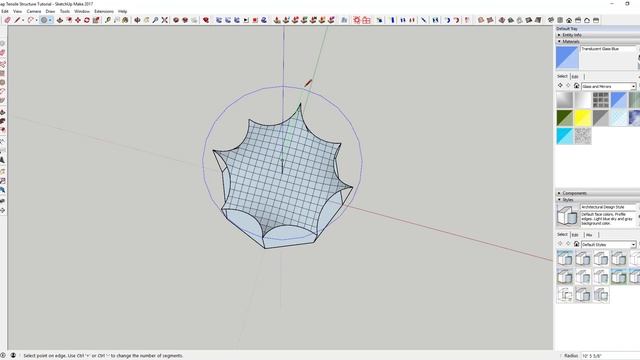Image resolution: width=640 pixels, height=360 pixels.
Task: Open the Extensions menu
Action: 104,11
